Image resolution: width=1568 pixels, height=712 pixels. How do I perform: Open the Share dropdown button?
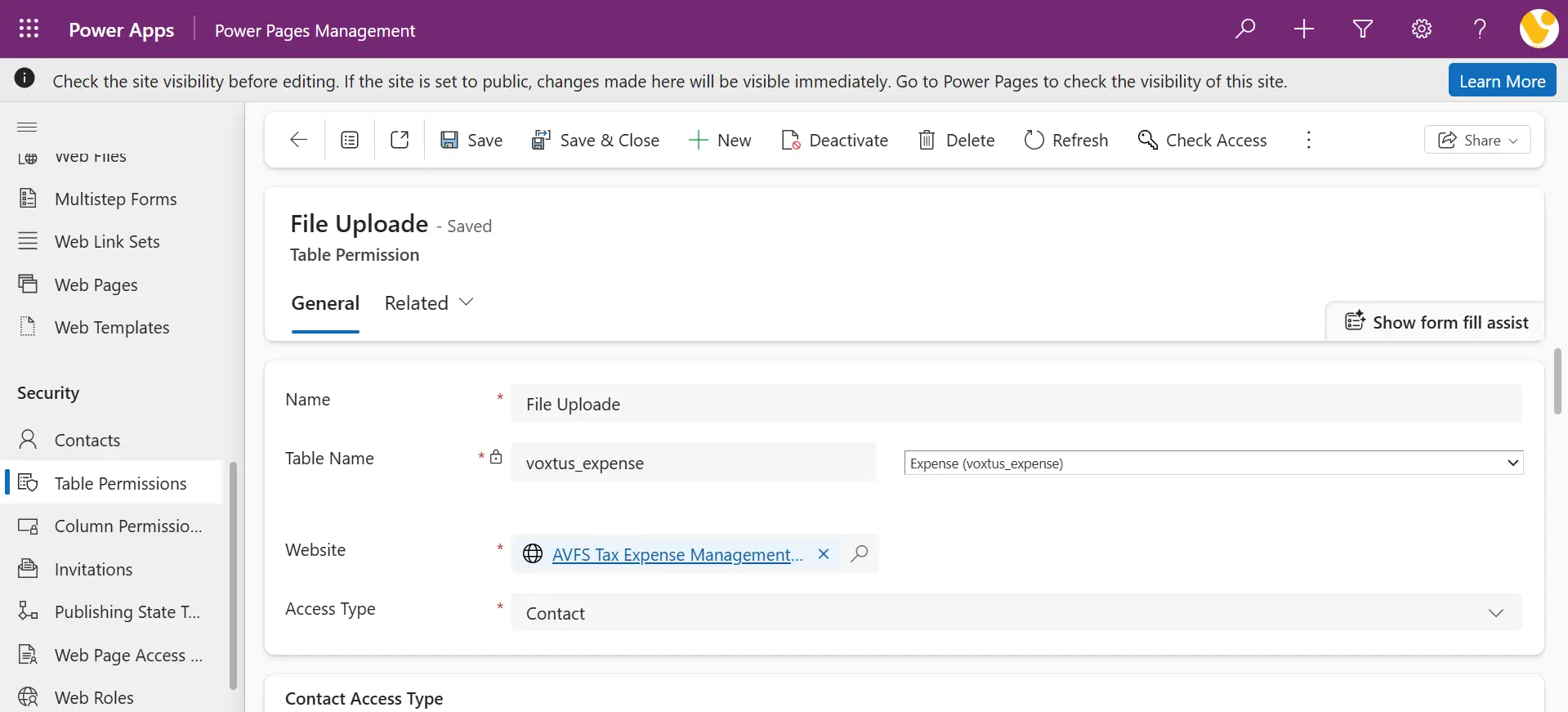click(1477, 140)
